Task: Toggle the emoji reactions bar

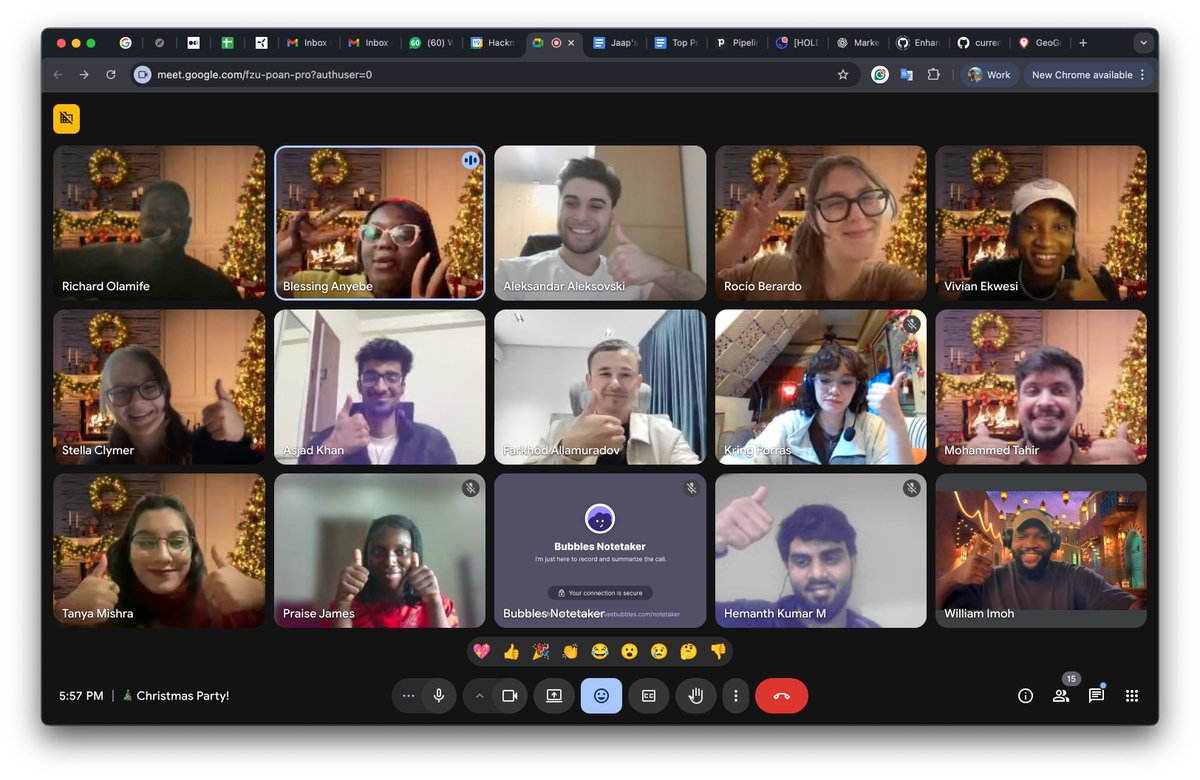Action: [x=601, y=696]
